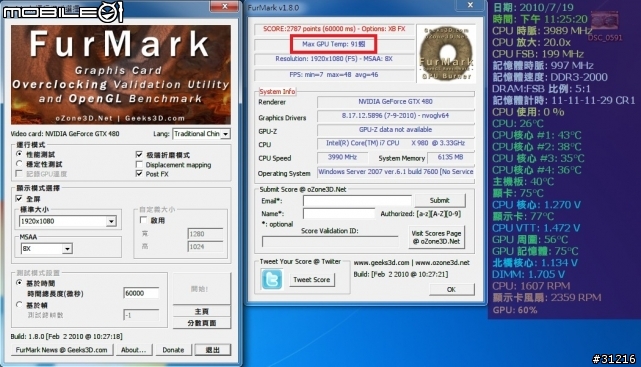Click the frame count field -1
The width and height of the screenshot is (641, 367).
click(x=141, y=315)
